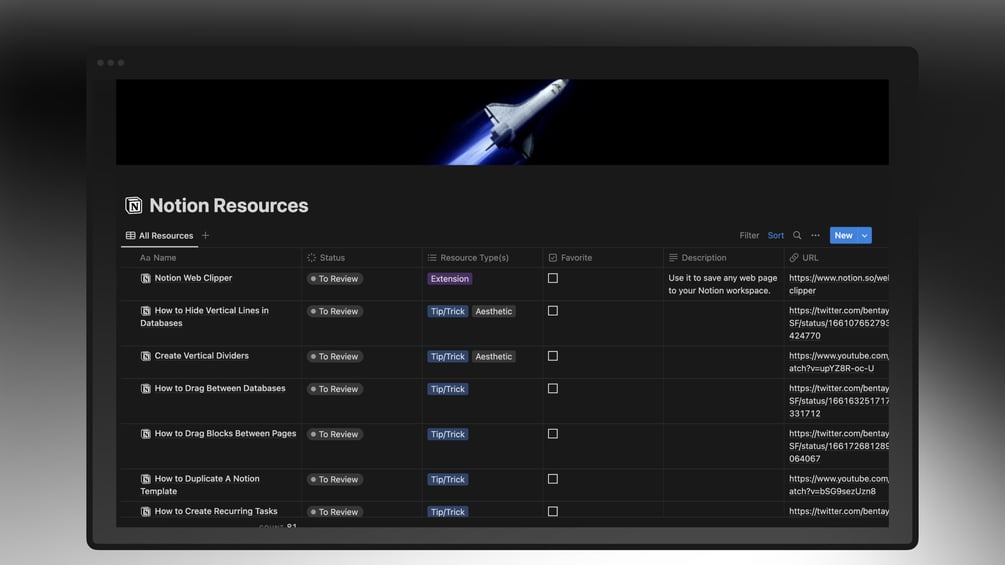Screen dimensions: 1005x565
Task: Open database search with the magnifier icon
Action: click(797, 235)
